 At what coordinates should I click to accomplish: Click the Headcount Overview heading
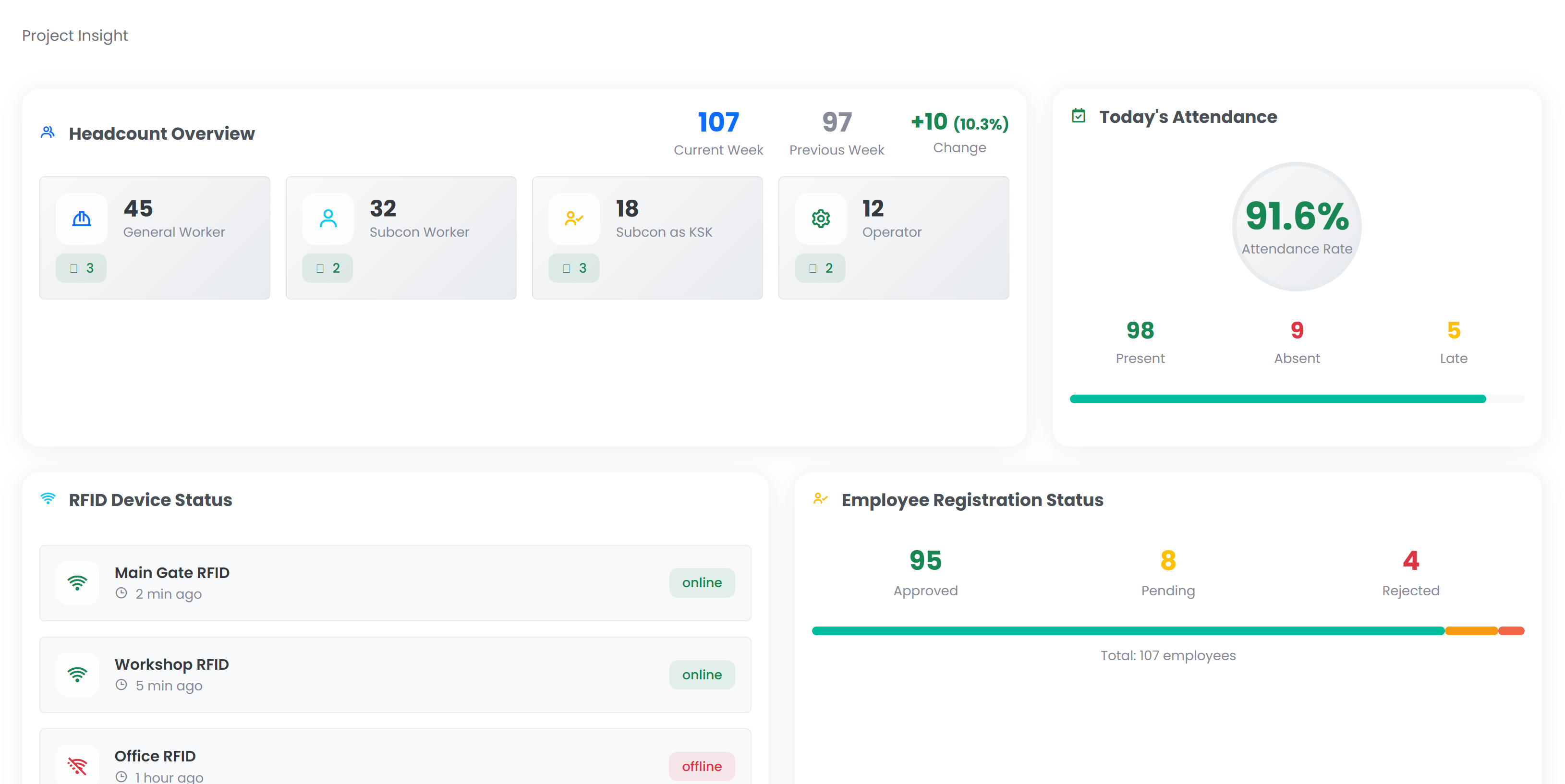point(162,133)
